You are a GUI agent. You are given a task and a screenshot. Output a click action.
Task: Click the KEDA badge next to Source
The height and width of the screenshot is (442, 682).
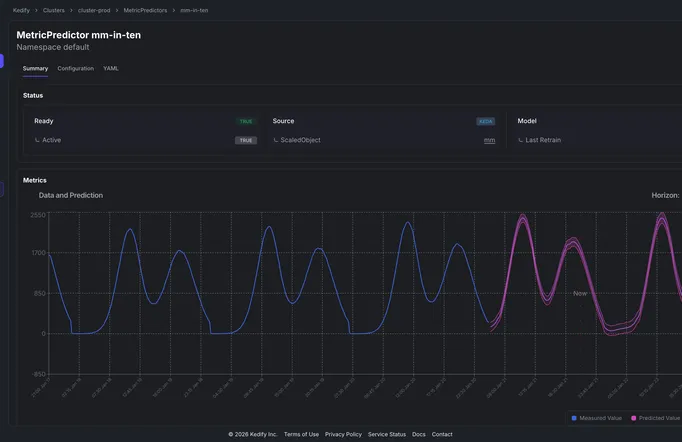tap(485, 121)
